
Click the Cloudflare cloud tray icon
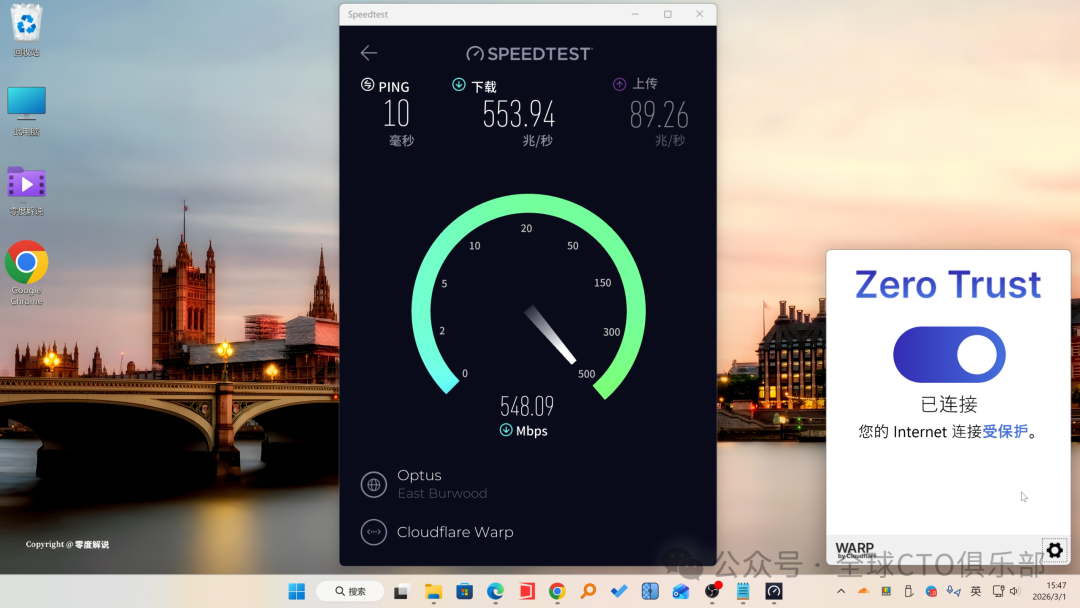pyautogui.click(x=864, y=591)
